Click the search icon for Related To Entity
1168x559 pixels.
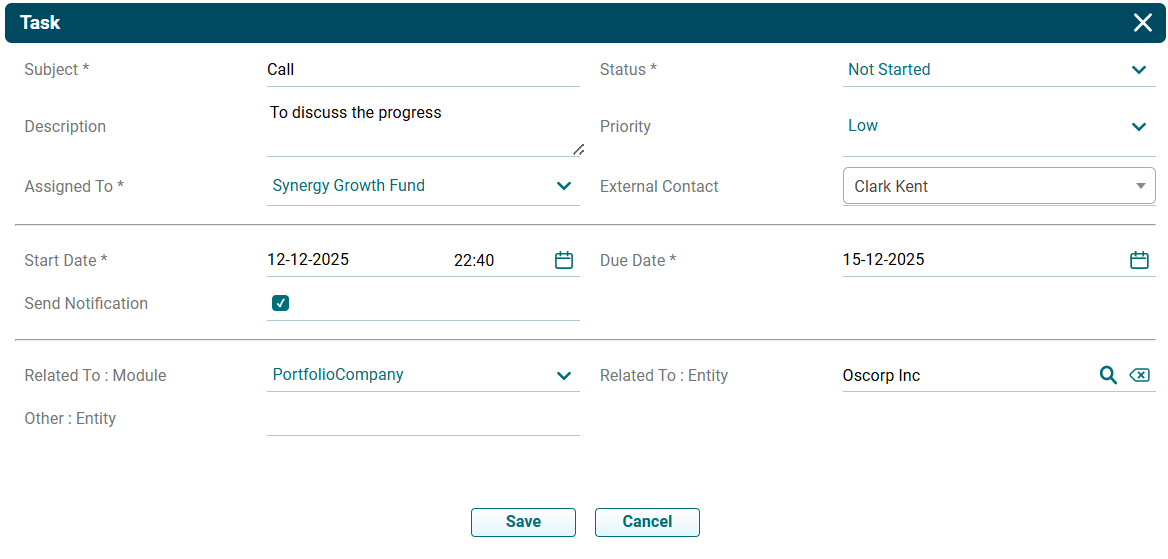(x=1108, y=375)
